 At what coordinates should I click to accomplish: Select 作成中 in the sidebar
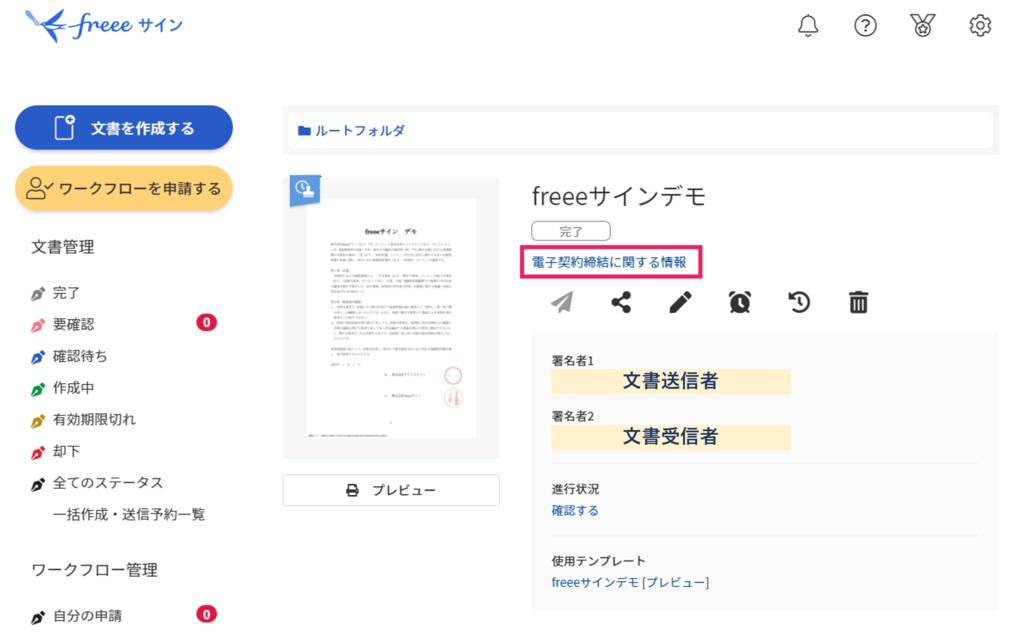(x=73, y=388)
